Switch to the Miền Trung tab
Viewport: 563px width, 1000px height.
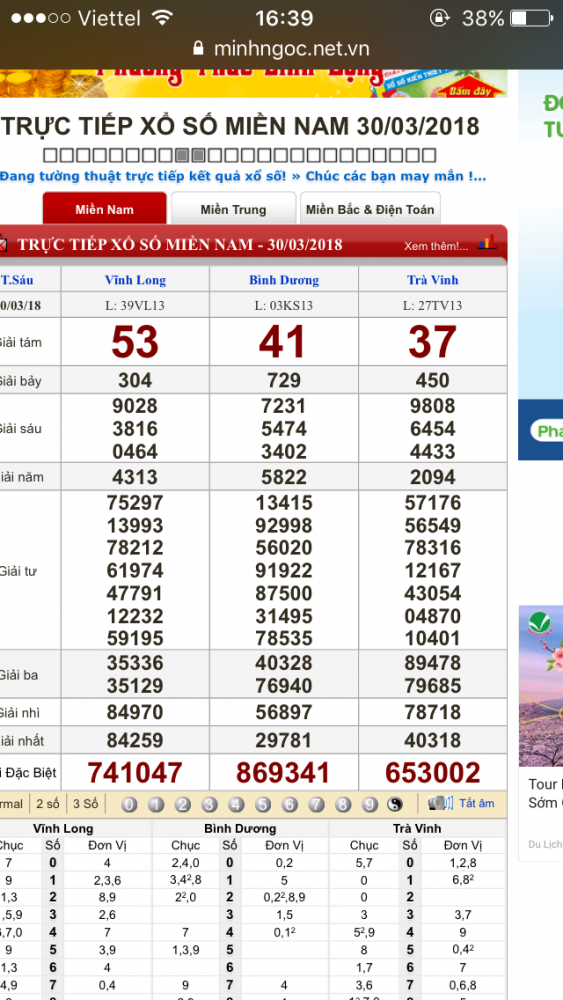[233, 209]
